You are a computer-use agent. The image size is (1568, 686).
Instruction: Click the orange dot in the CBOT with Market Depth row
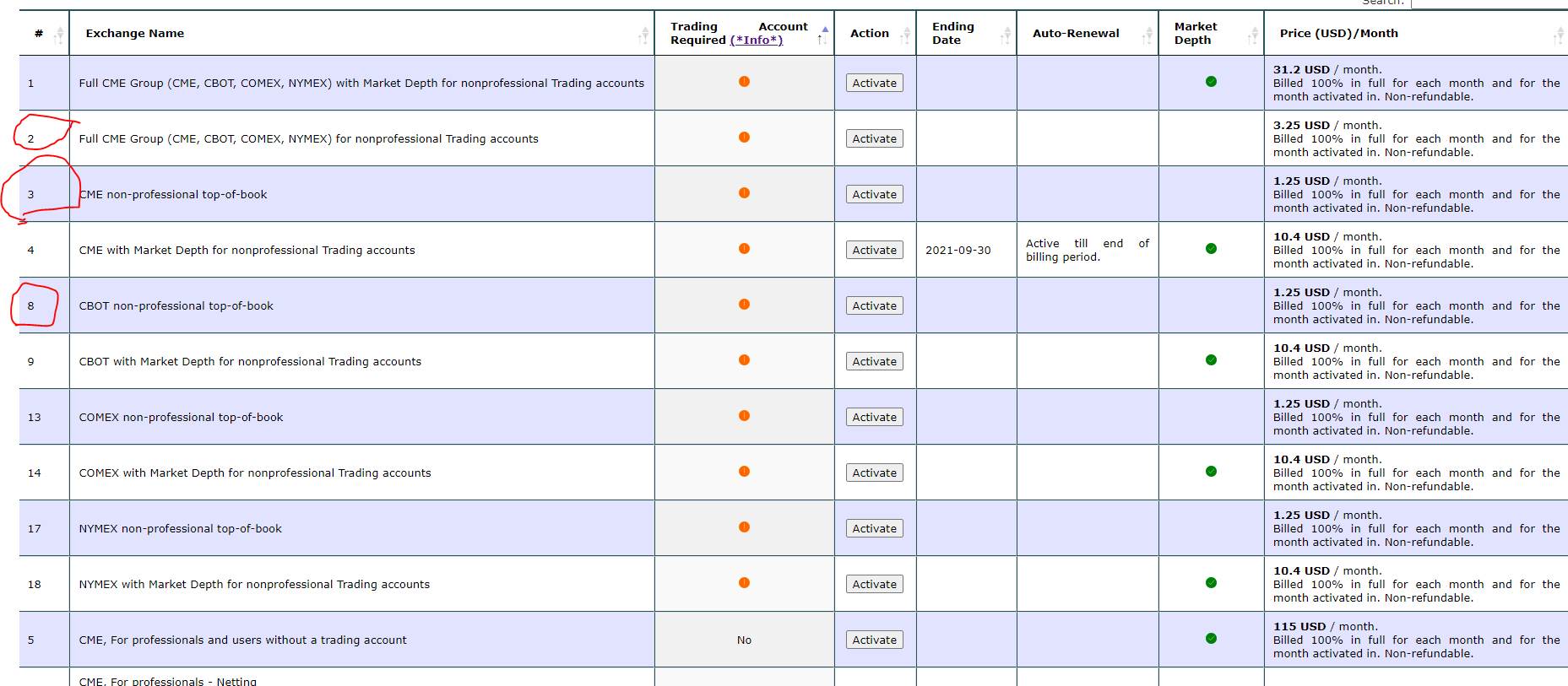click(744, 360)
